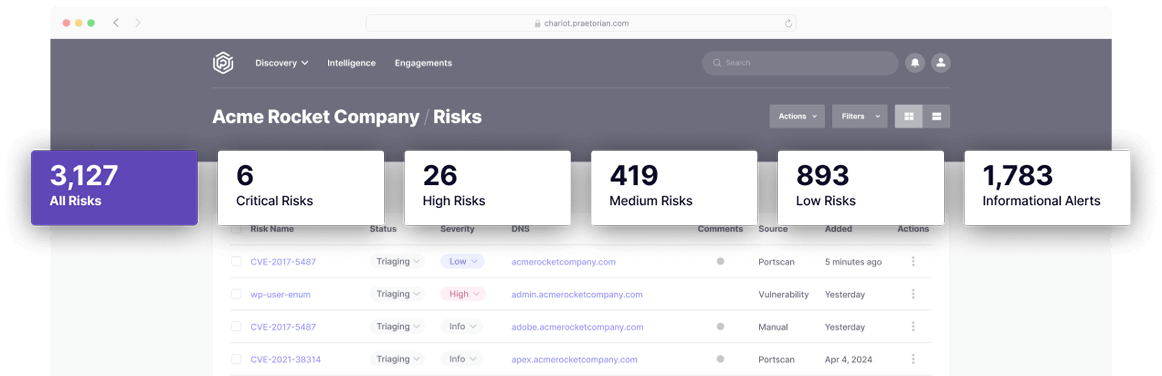The image size is (1162, 376).
Task: Click the 'Vulnerability' source cell
Action: coord(783,294)
